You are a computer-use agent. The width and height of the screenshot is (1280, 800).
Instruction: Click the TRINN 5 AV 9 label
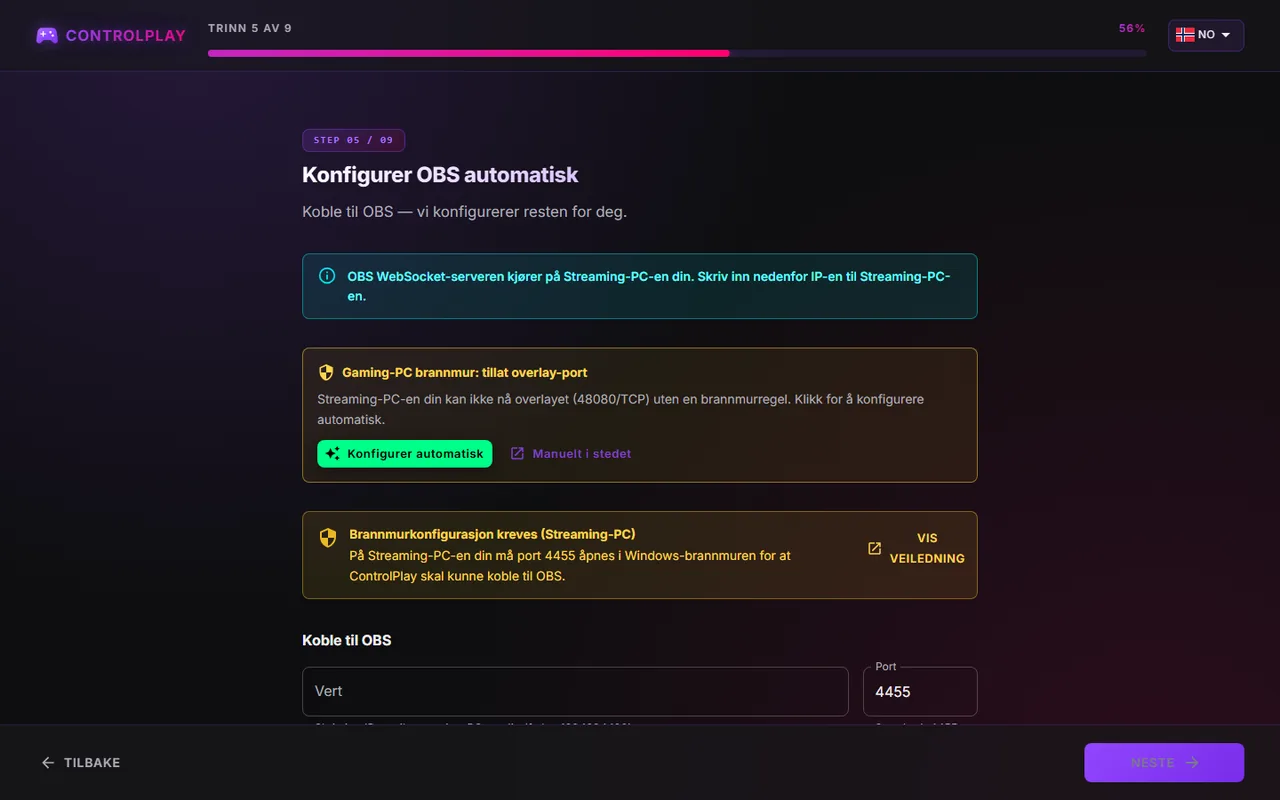(x=250, y=29)
